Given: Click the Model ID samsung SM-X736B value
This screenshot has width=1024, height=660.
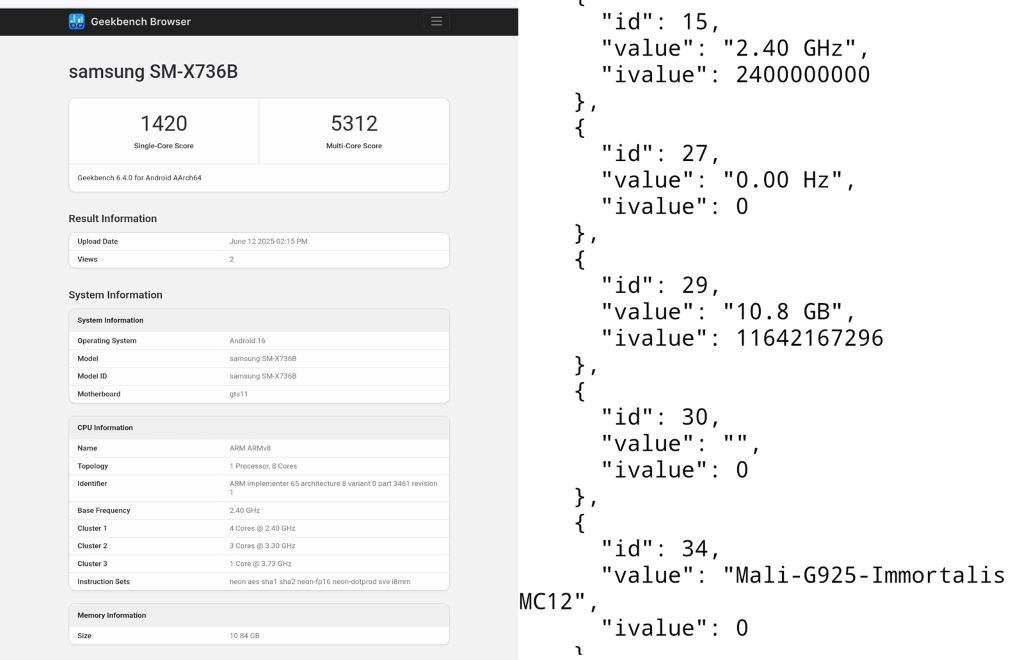Looking at the screenshot, I should tap(263, 376).
